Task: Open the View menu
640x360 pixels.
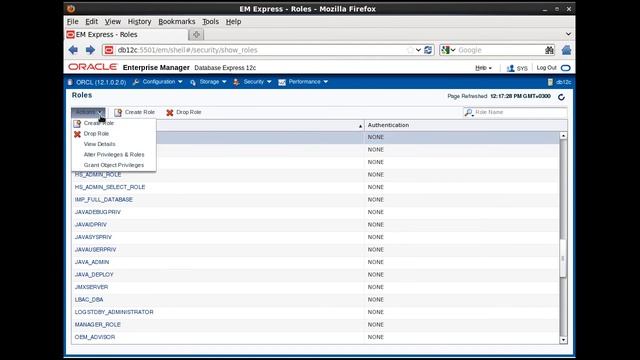Action: tap(113, 22)
